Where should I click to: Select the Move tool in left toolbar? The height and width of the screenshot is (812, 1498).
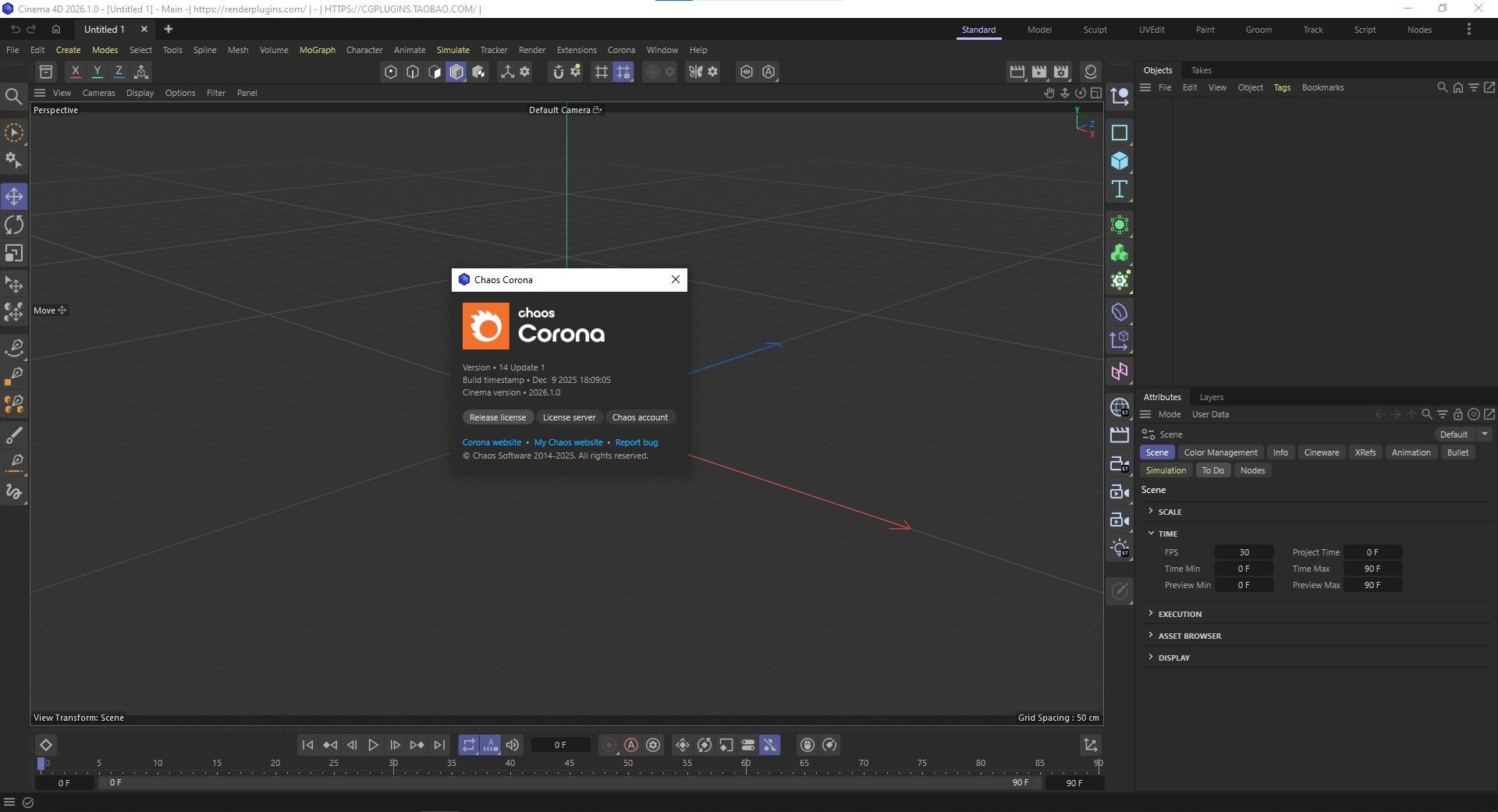pyautogui.click(x=14, y=197)
